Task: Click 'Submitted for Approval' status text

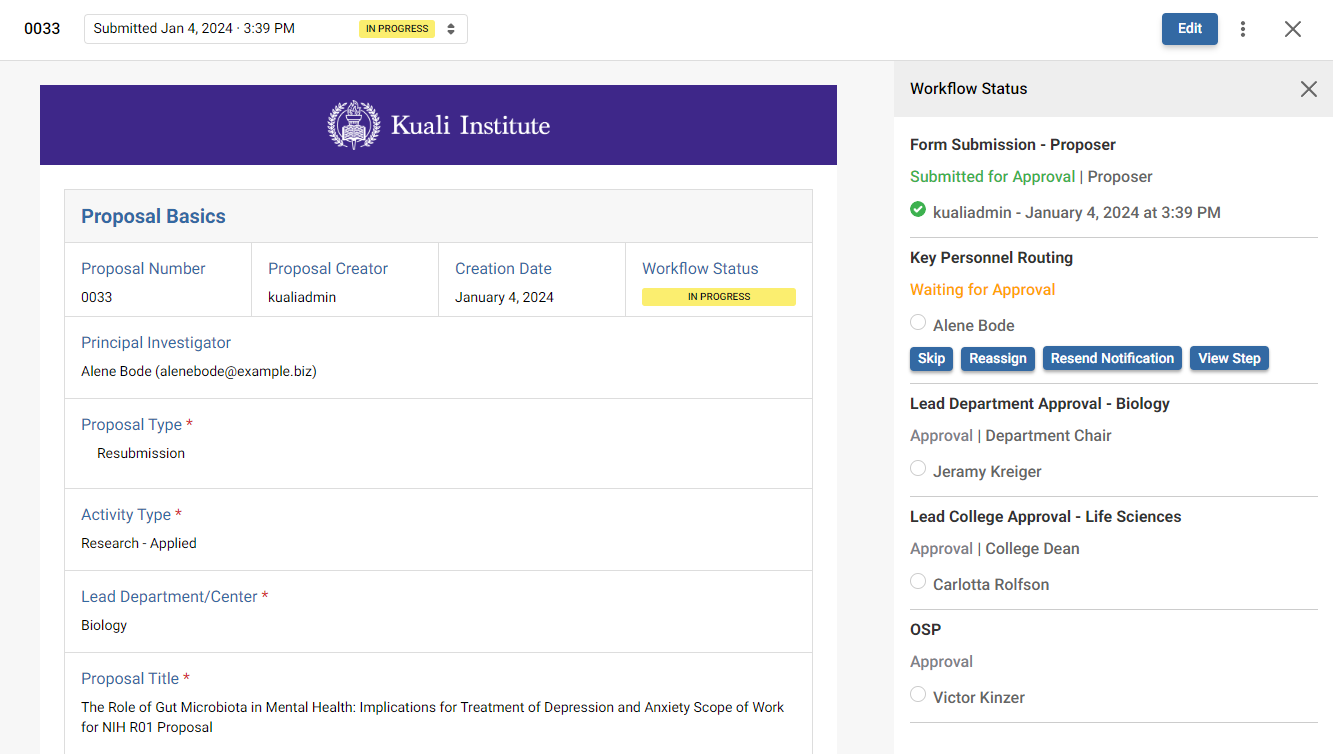Action: pos(992,177)
